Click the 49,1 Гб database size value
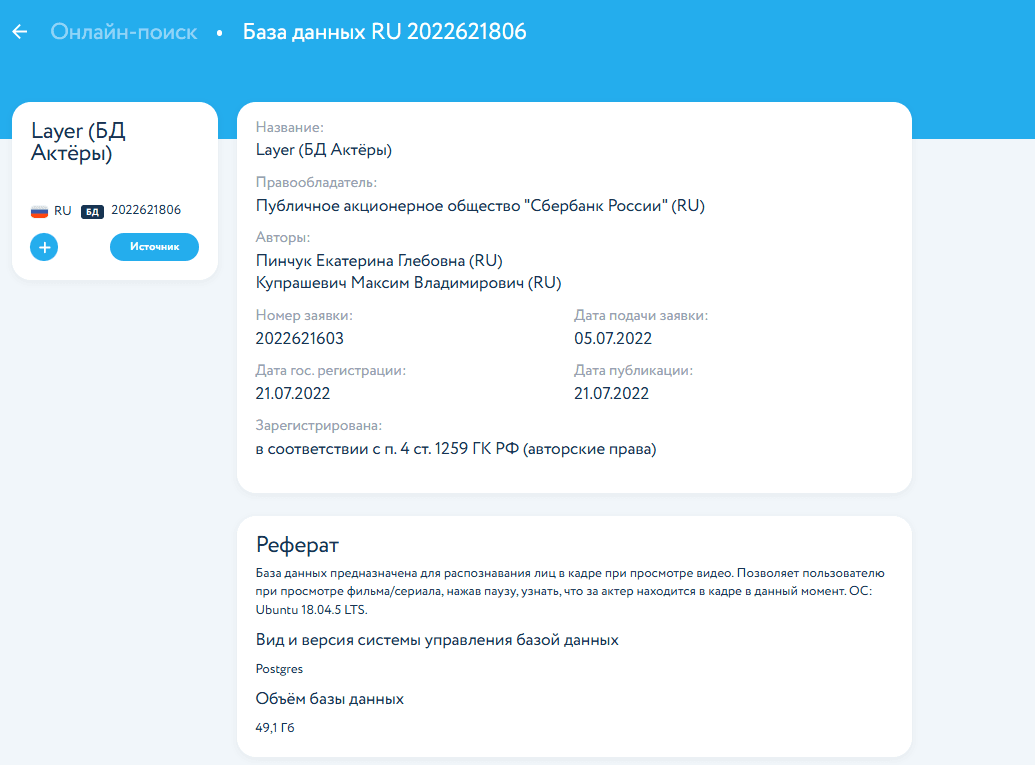The height and width of the screenshot is (765, 1035). pyautogui.click(x=275, y=728)
